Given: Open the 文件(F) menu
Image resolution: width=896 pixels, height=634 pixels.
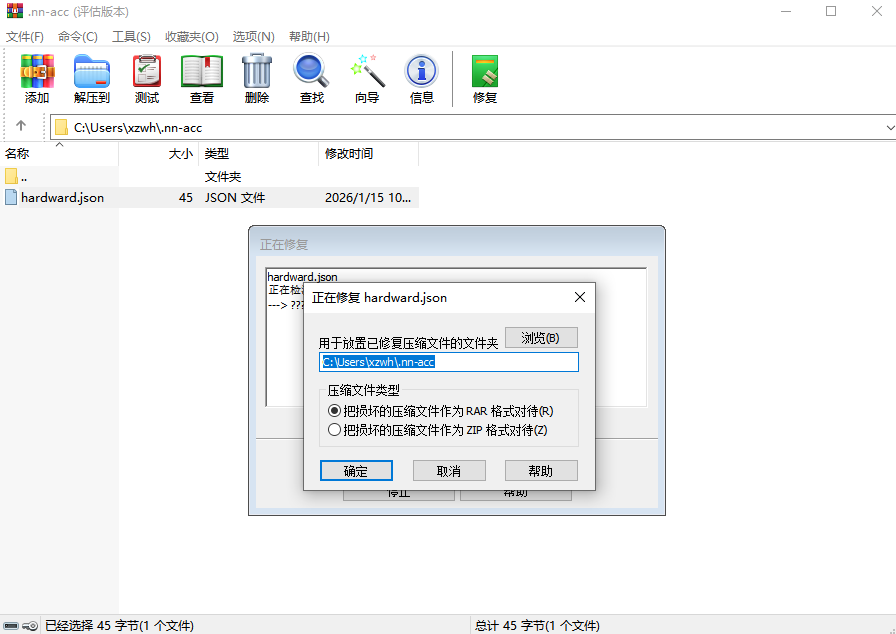Looking at the screenshot, I should 25,37.
